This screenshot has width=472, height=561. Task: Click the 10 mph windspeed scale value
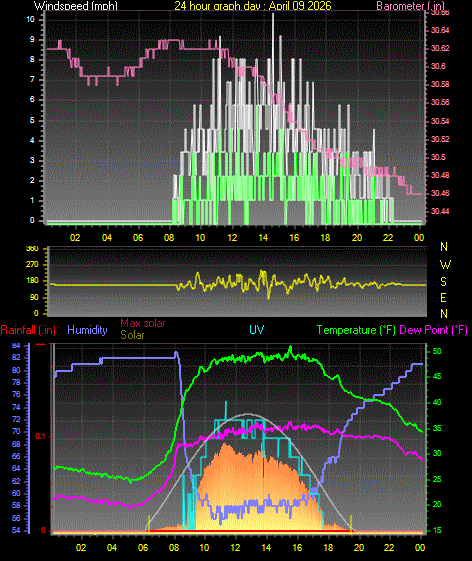click(31, 19)
